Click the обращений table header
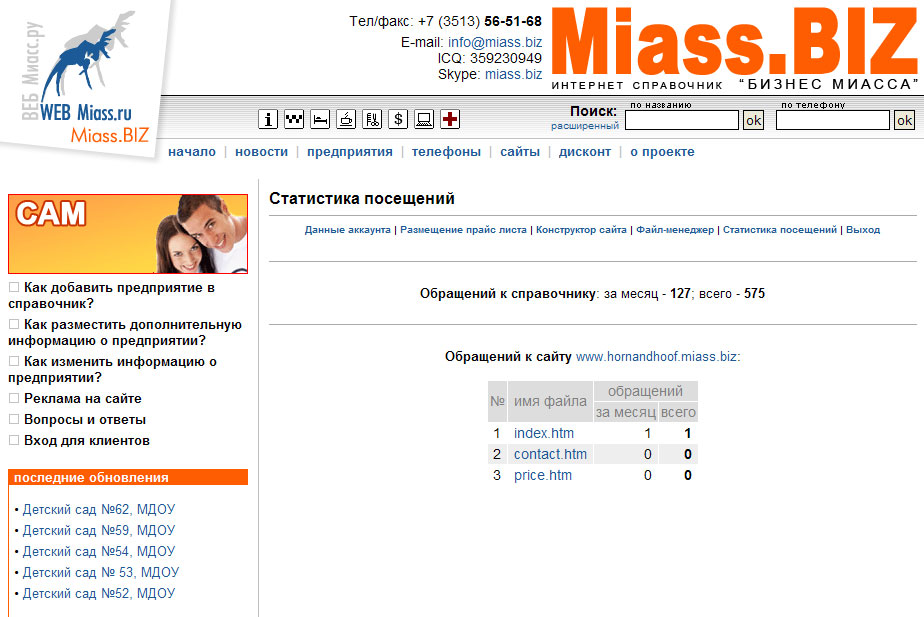924x617 pixels. point(646,391)
